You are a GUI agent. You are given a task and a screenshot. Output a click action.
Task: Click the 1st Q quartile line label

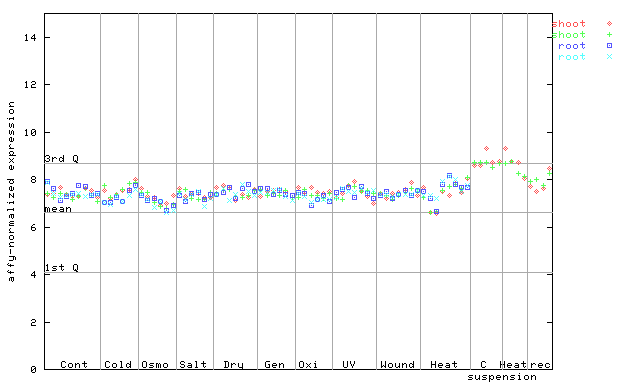pyautogui.click(x=61, y=267)
